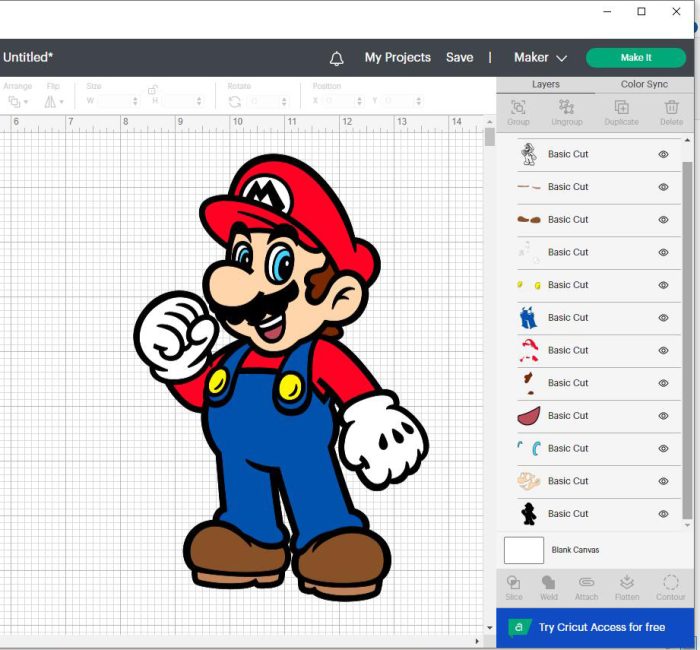
Task: Hide the light blue eyes layer
Action: click(663, 448)
